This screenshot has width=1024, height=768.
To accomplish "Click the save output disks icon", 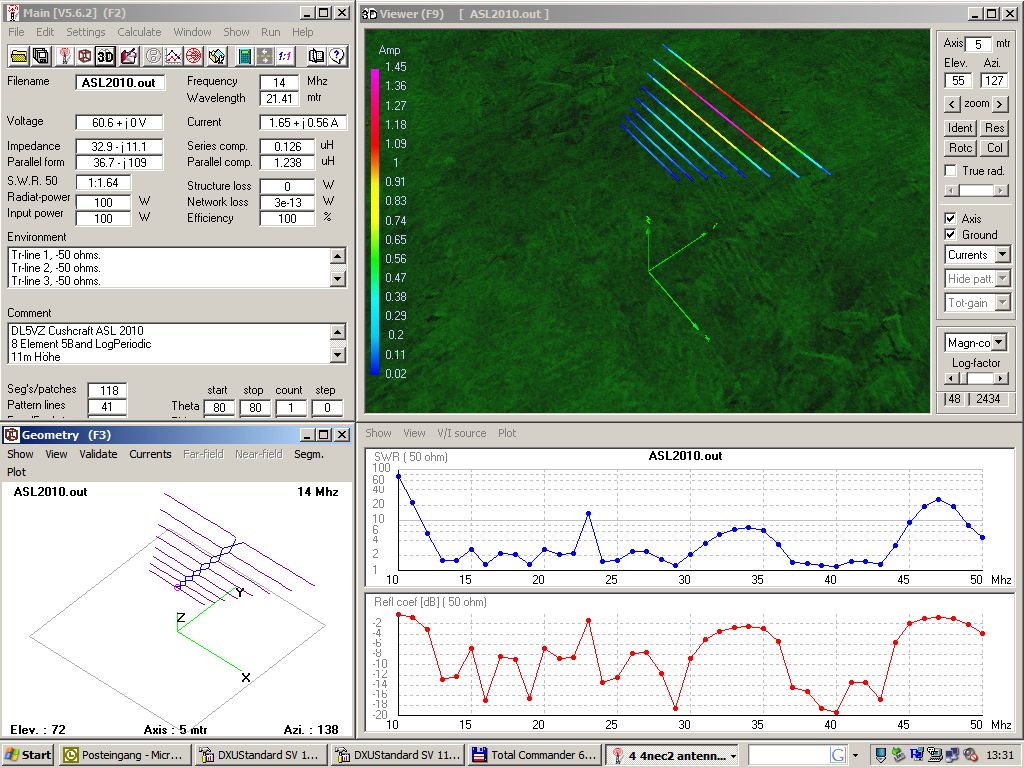I will coord(41,56).
